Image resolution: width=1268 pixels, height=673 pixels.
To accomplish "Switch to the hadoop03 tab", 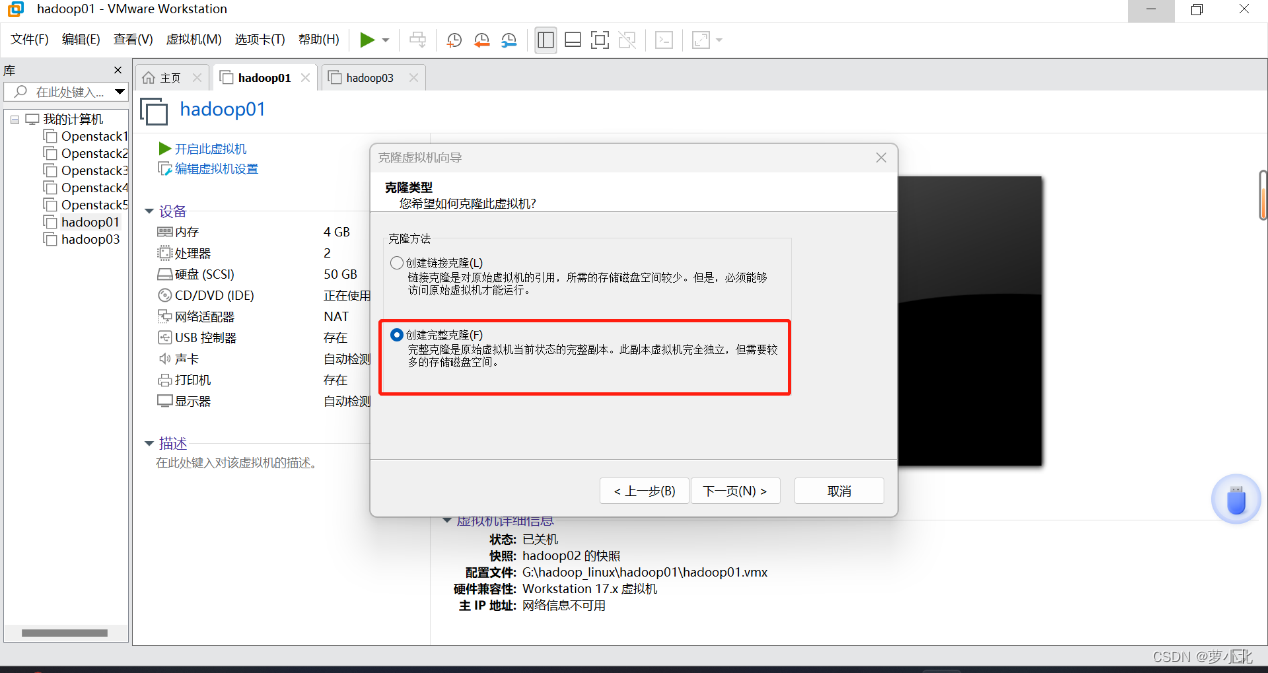I will (370, 78).
